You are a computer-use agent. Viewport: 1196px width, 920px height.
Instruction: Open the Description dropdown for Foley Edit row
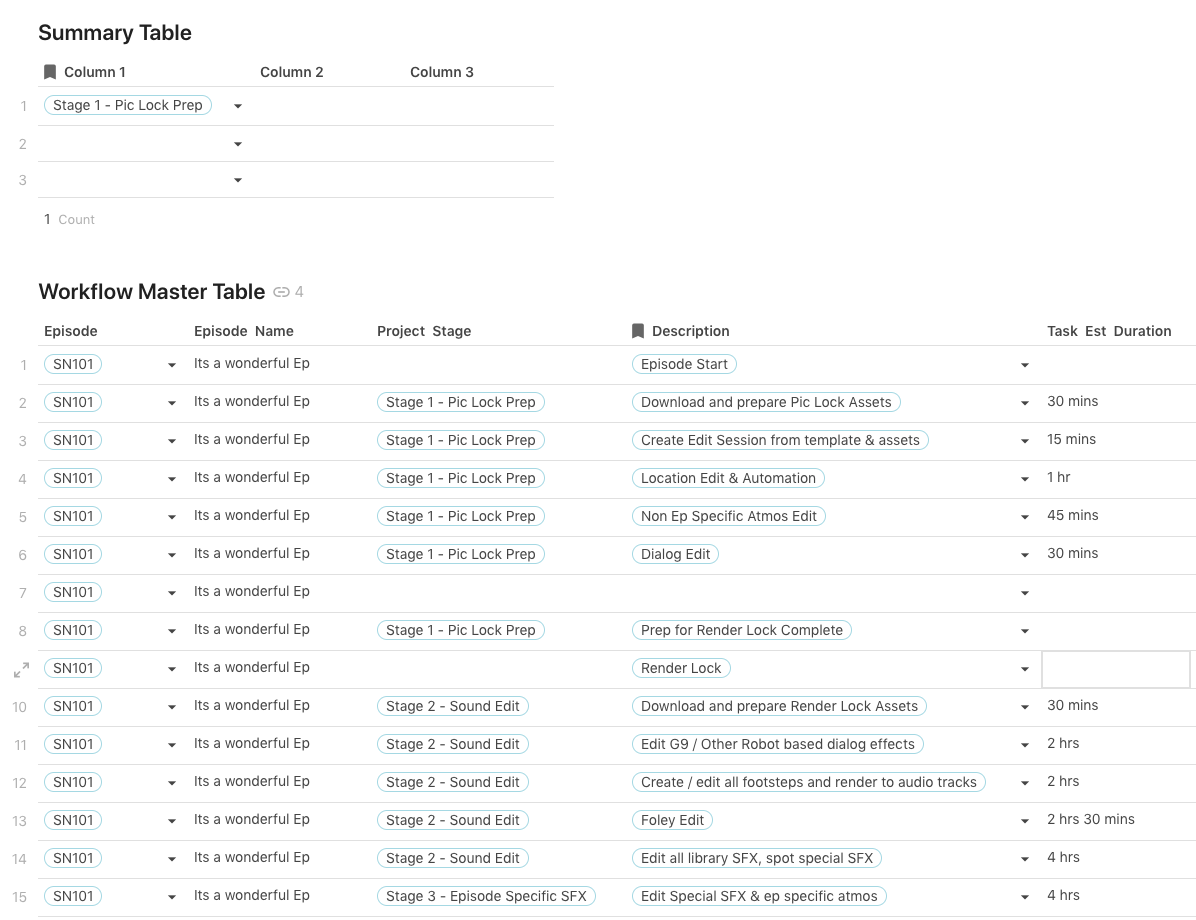click(x=1025, y=821)
